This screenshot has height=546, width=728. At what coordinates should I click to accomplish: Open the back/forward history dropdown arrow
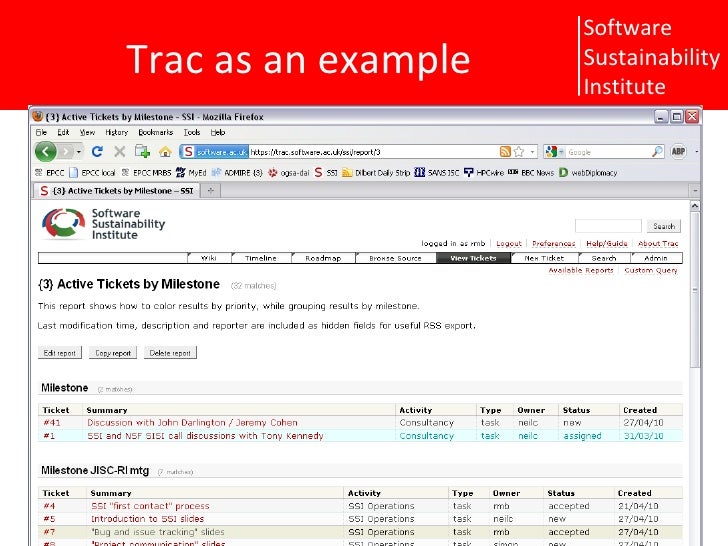[x=79, y=152]
